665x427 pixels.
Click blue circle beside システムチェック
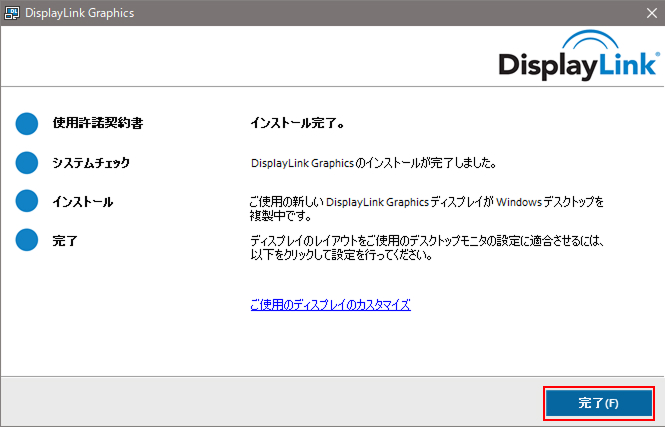click(x=26, y=162)
